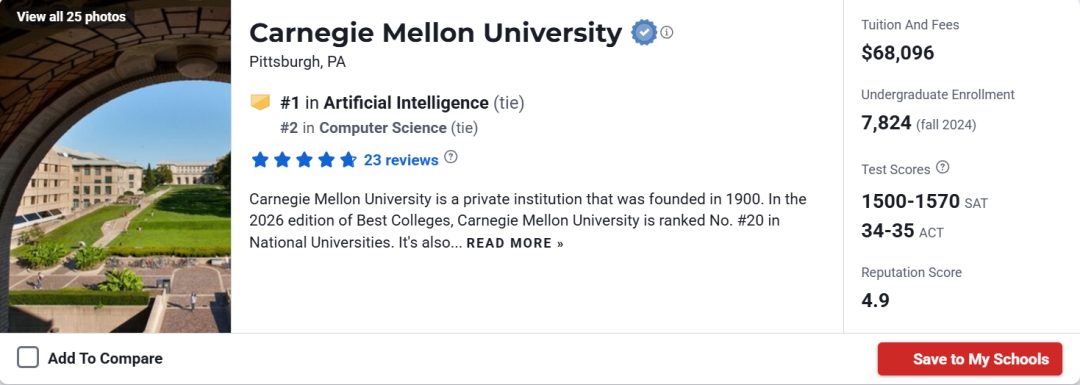Click the yellow ranking badge icon
Screen dimensions: 1080x385
[x=260, y=103]
